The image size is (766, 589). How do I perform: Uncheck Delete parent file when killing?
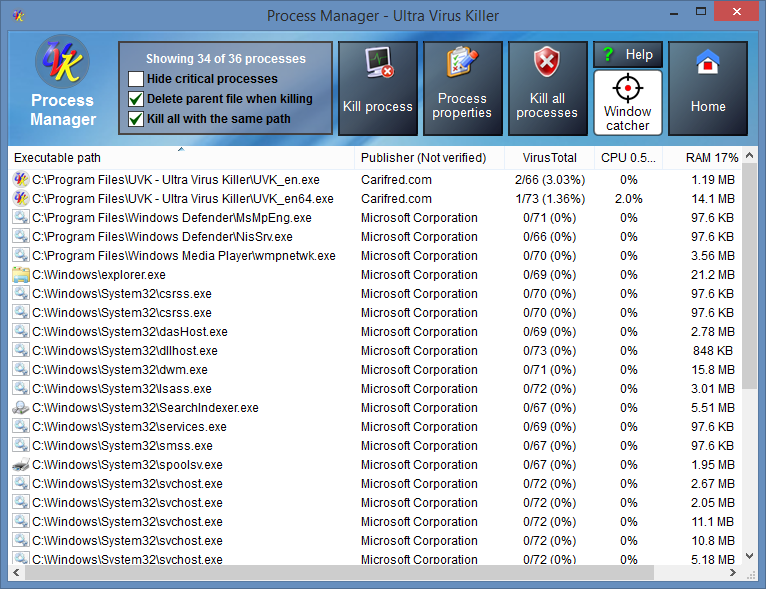pos(136,99)
